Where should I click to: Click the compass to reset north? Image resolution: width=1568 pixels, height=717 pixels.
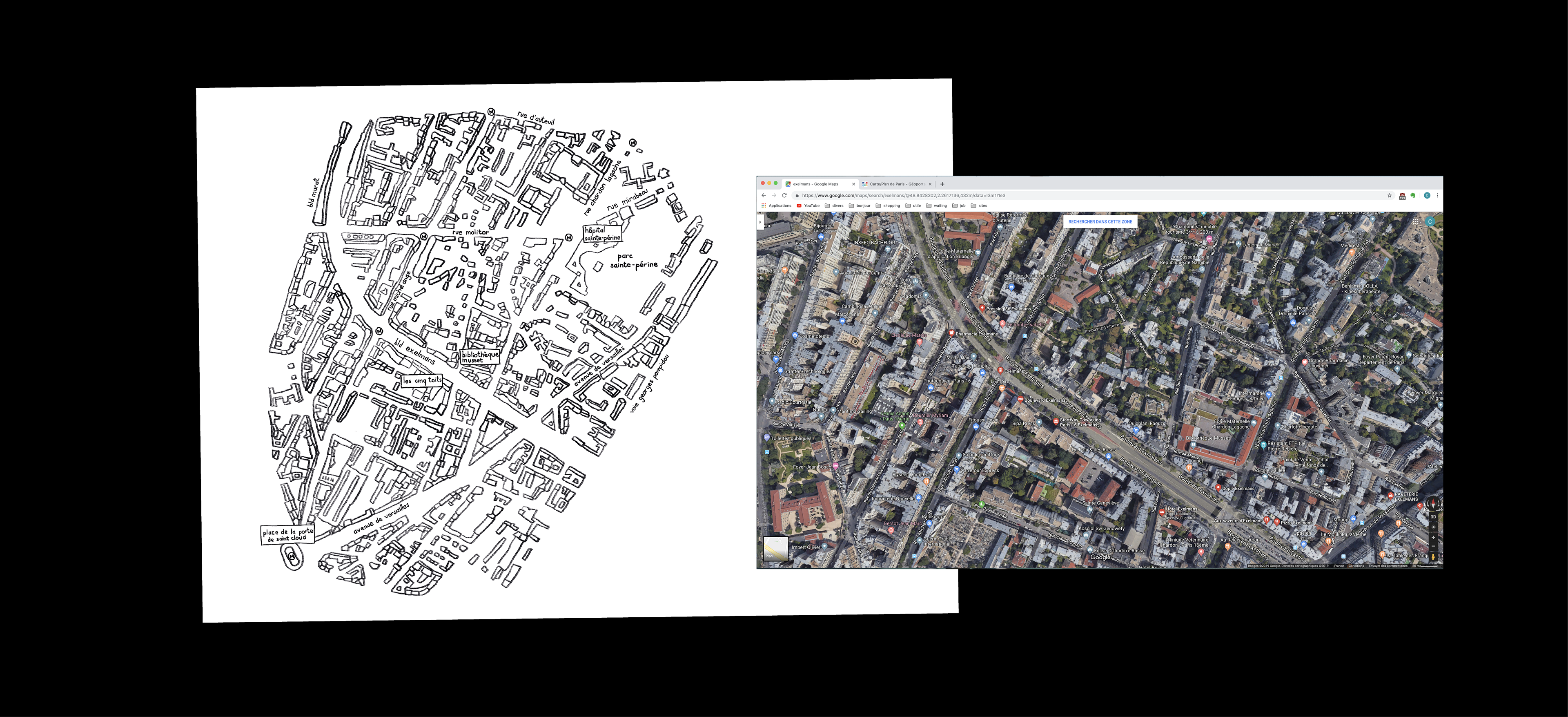click(x=1434, y=504)
